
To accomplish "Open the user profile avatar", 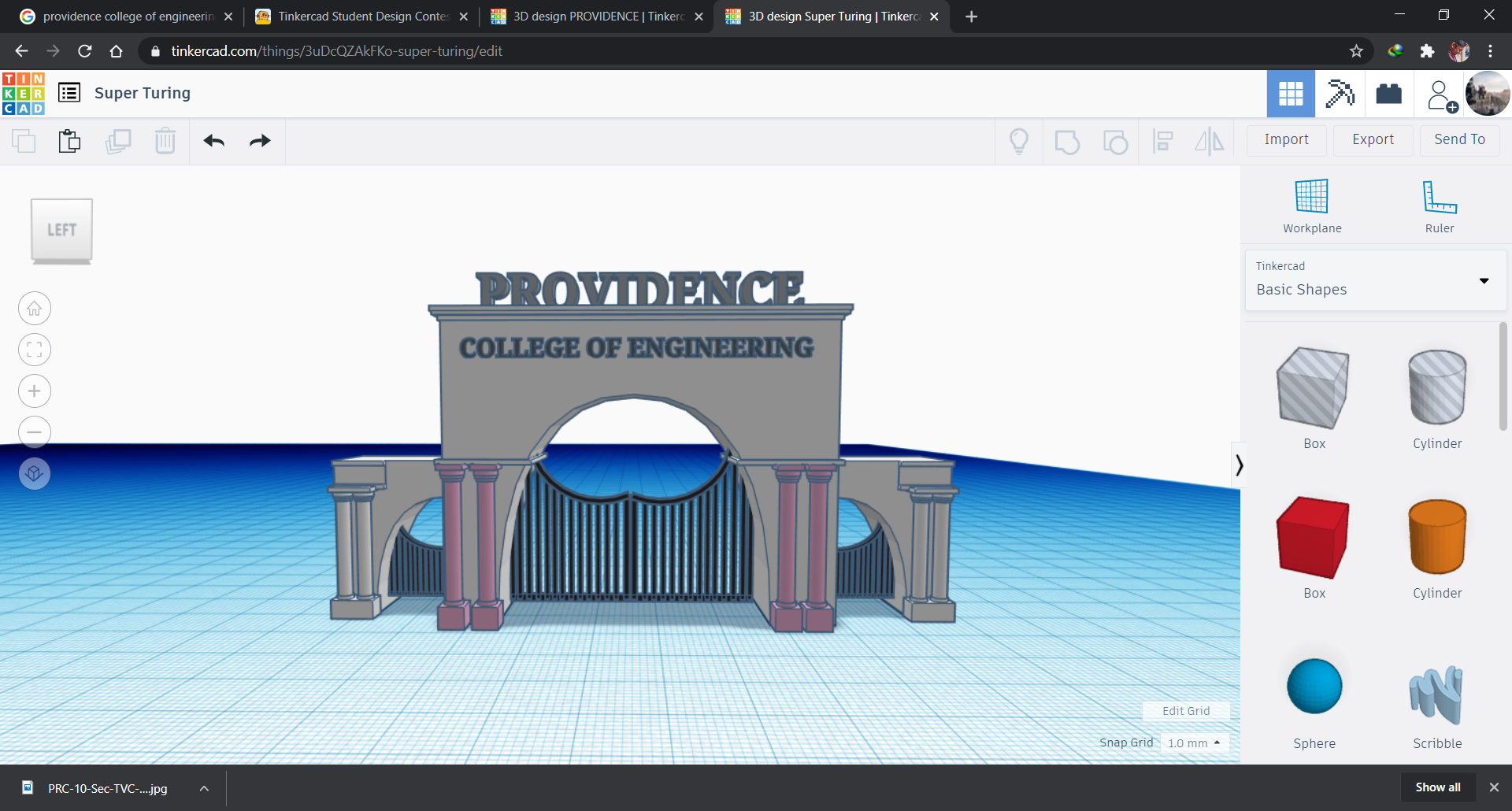I will (1487, 94).
